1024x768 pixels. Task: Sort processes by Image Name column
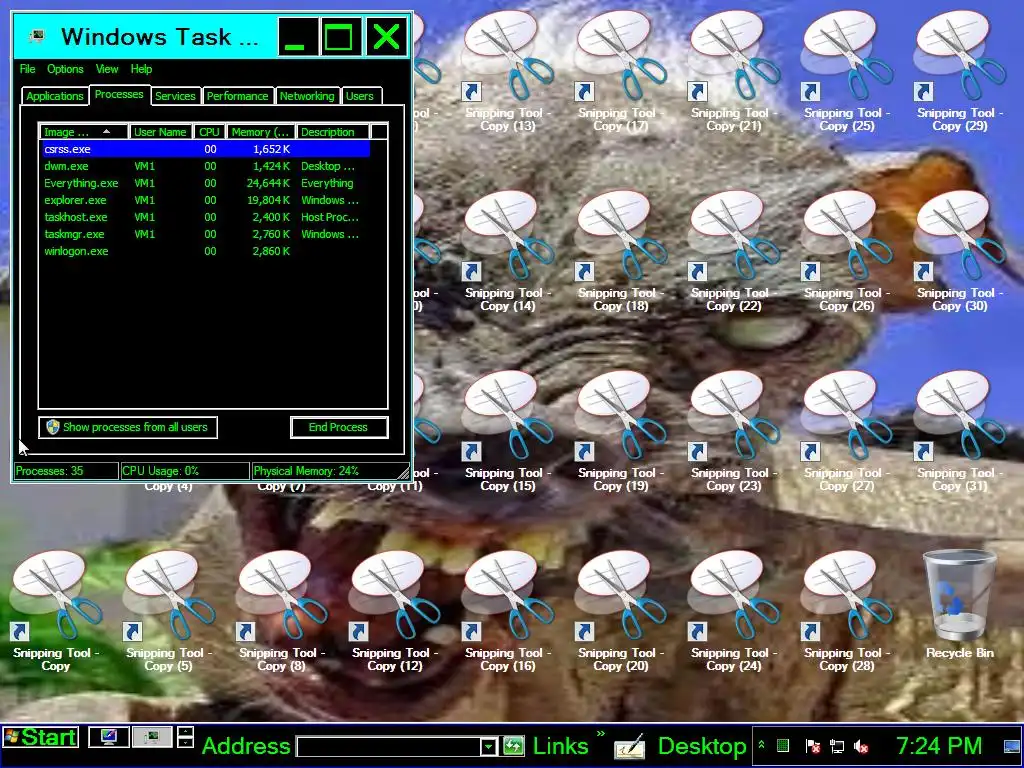[x=84, y=132]
